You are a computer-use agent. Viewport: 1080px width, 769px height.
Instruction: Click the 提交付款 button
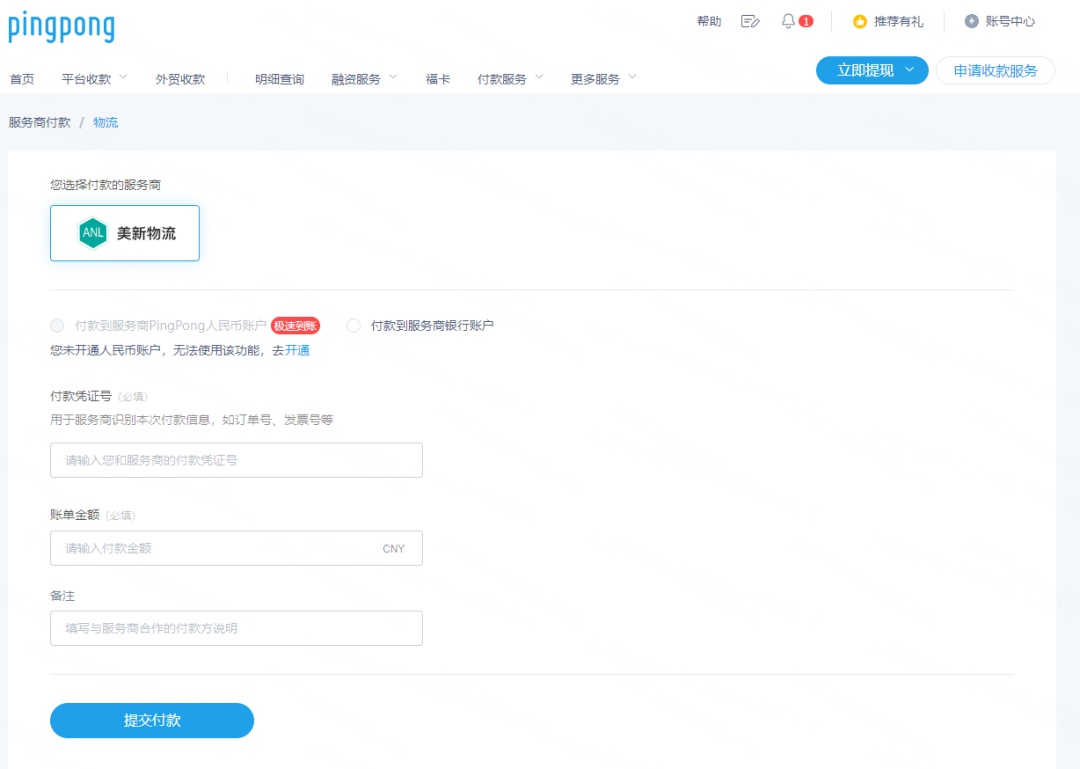[x=152, y=720]
